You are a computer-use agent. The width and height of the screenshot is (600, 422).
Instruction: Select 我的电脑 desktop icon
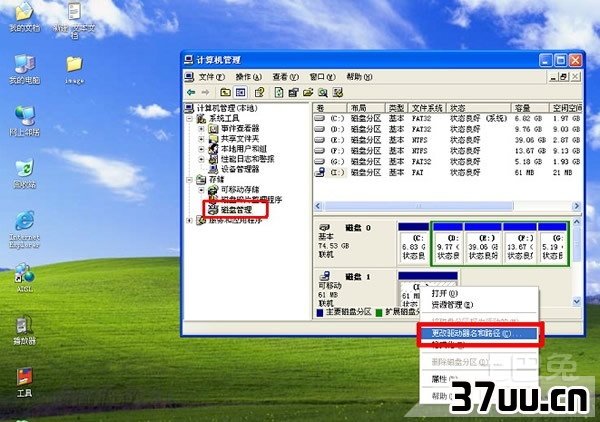[24, 69]
